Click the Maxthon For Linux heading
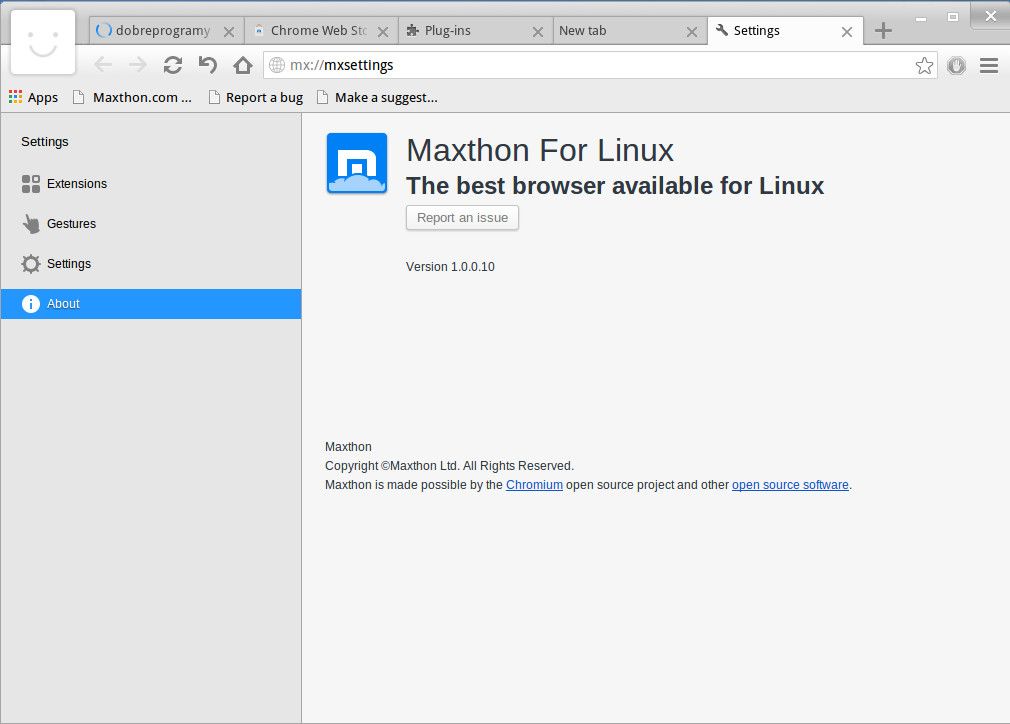This screenshot has width=1010, height=724. [x=540, y=150]
